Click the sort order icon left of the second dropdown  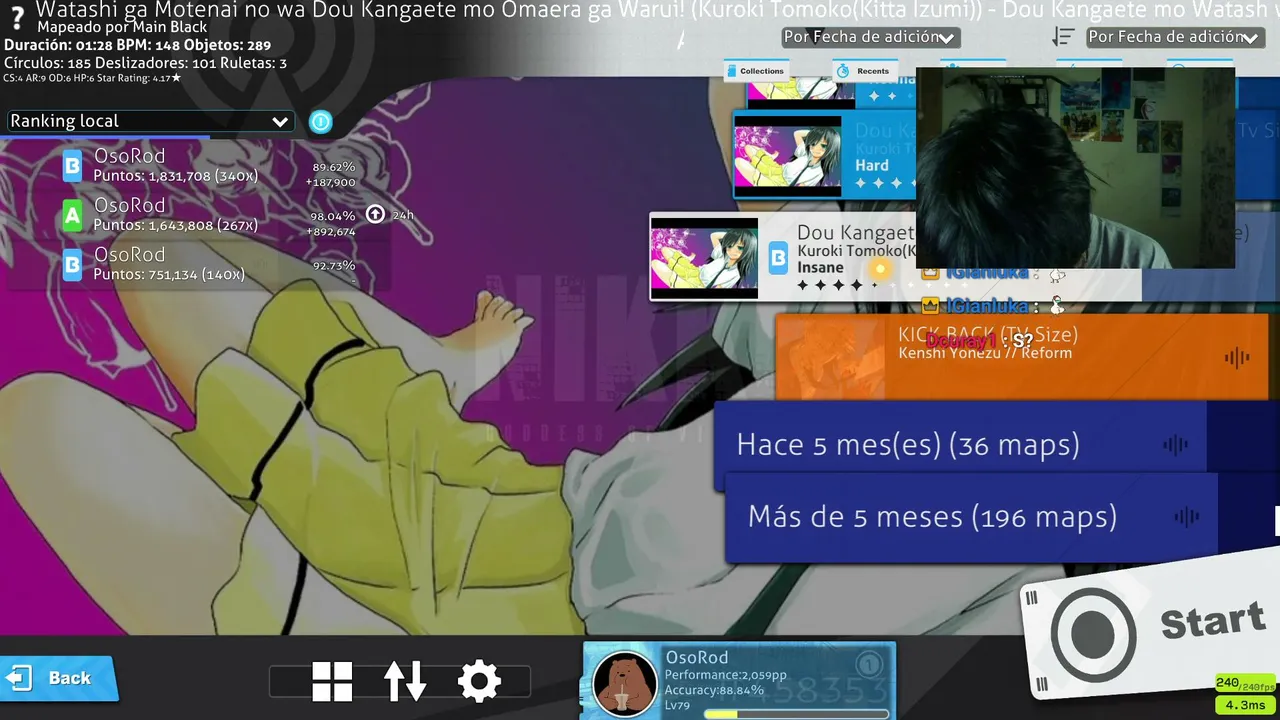[1062, 37]
